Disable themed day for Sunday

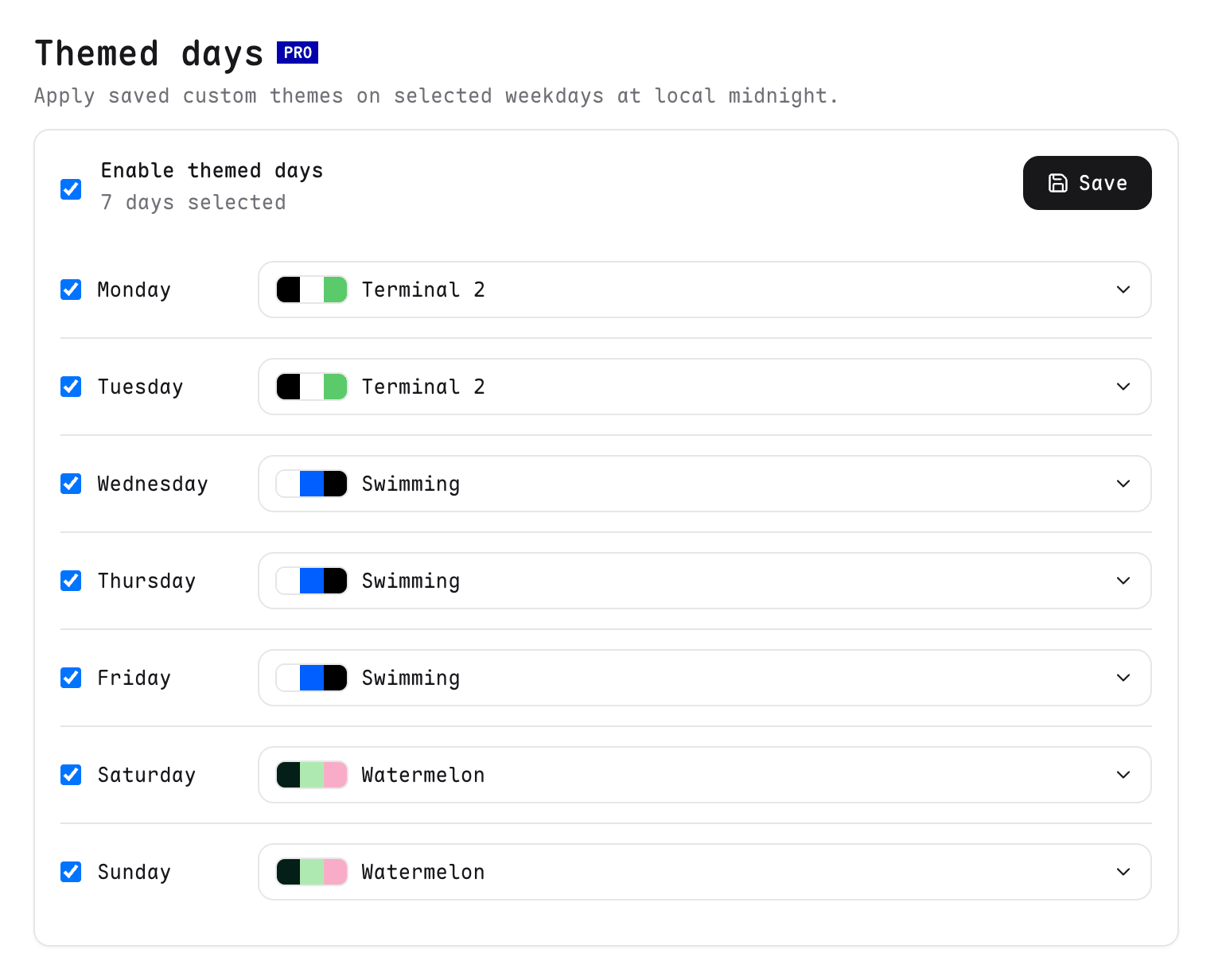click(71, 872)
